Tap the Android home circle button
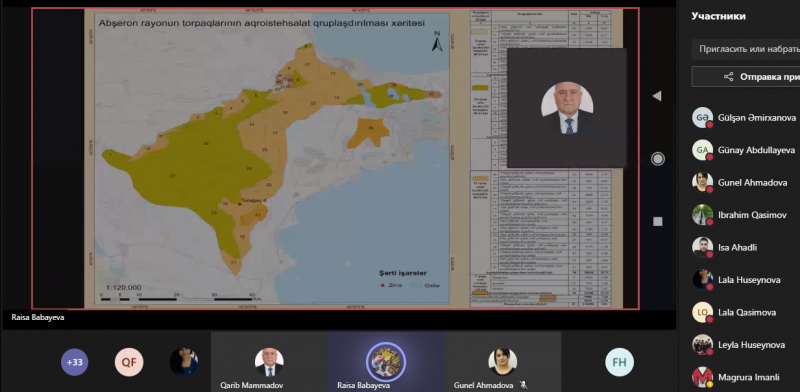800x392 pixels. pos(658,159)
